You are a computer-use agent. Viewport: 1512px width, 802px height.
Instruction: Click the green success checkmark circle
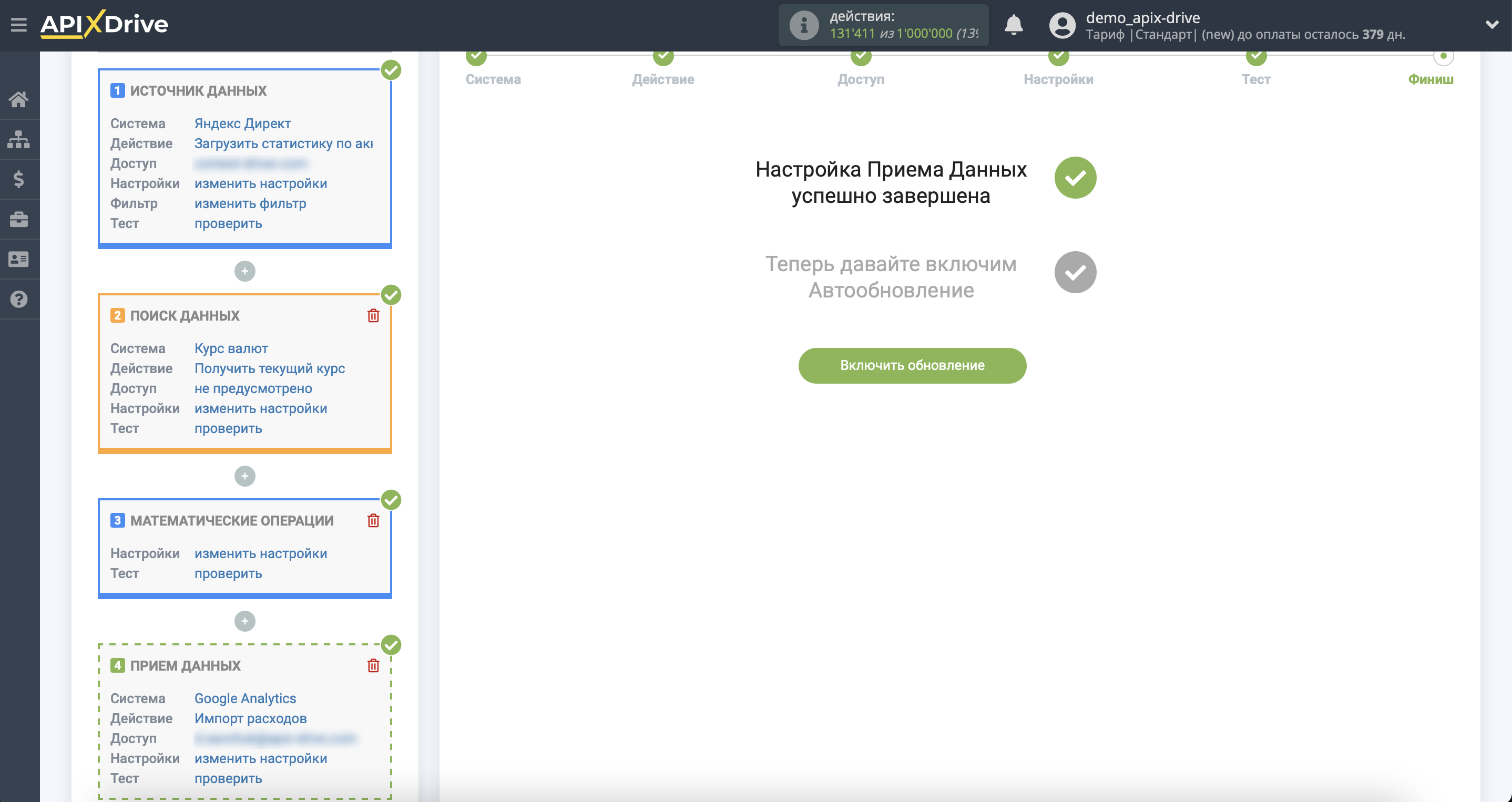(1075, 178)
